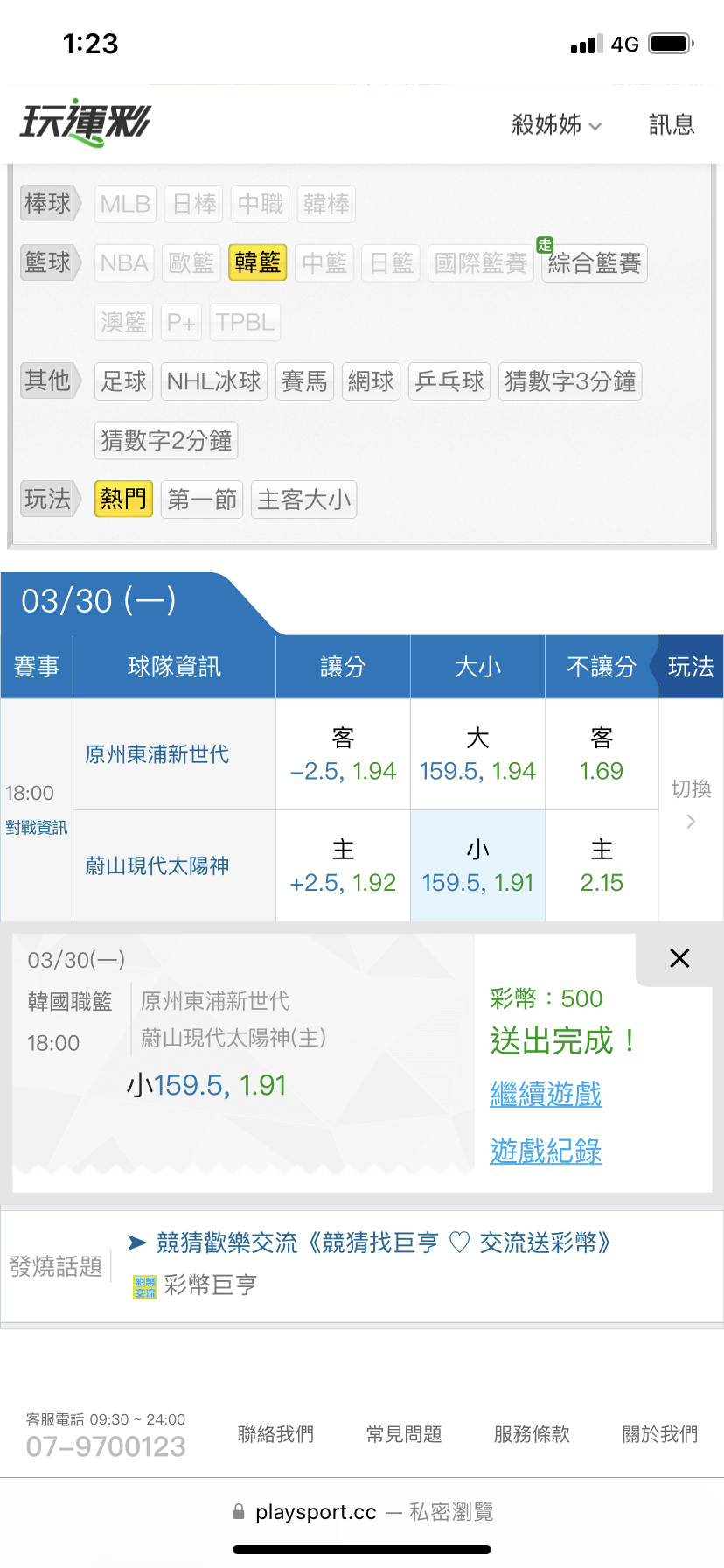Click 切換 to switch play types

pyautogui.click(x=691, y=802)
